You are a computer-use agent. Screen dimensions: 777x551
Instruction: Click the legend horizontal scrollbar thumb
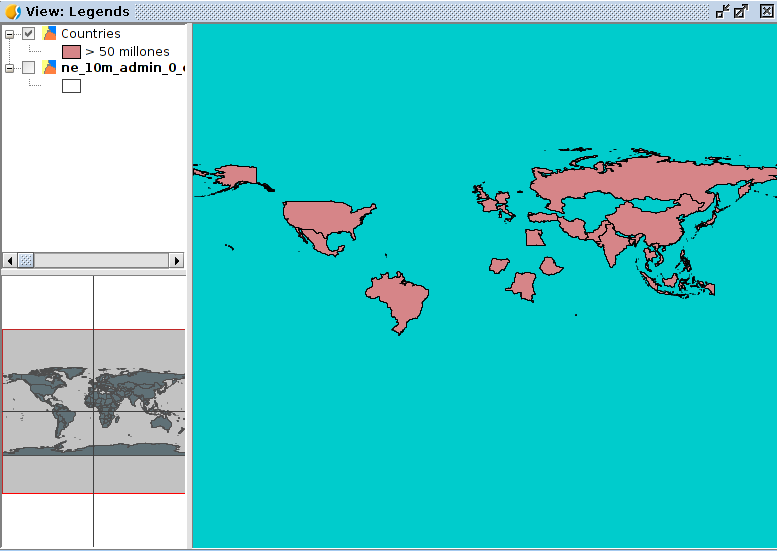click(x=26, y=260)
